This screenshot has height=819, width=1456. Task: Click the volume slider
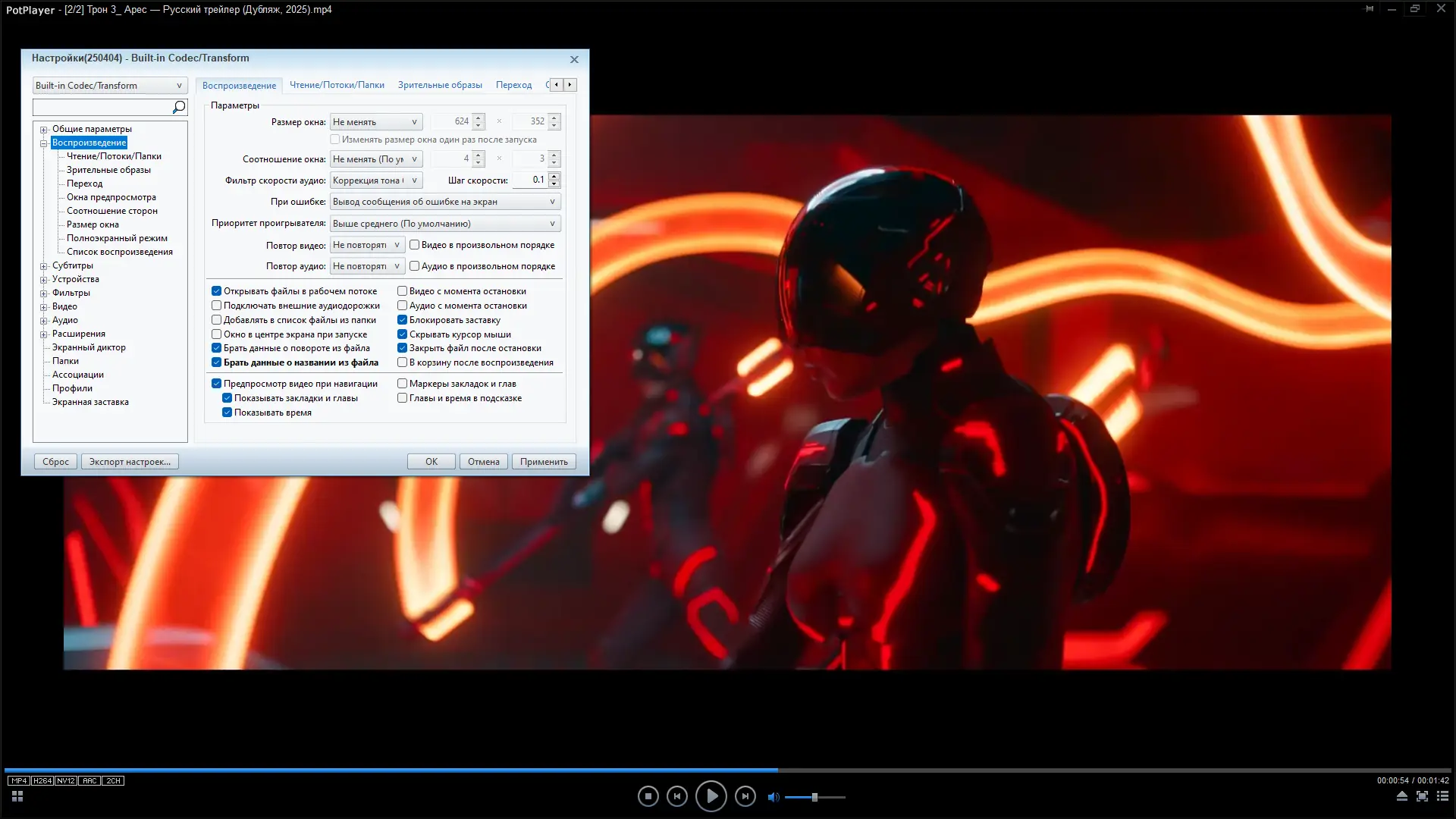814,797
